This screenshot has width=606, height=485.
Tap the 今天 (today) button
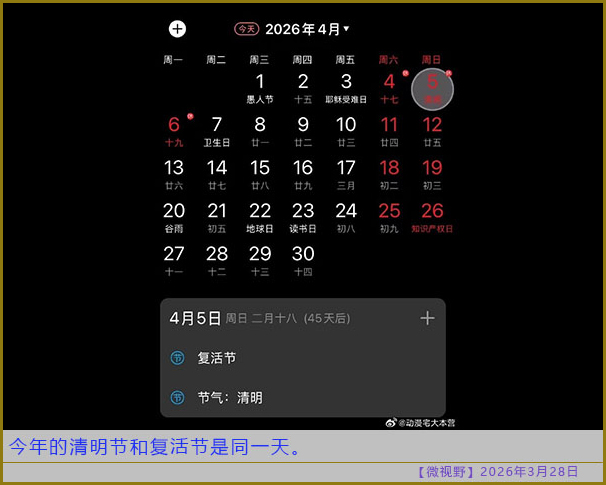pos(246,30)
